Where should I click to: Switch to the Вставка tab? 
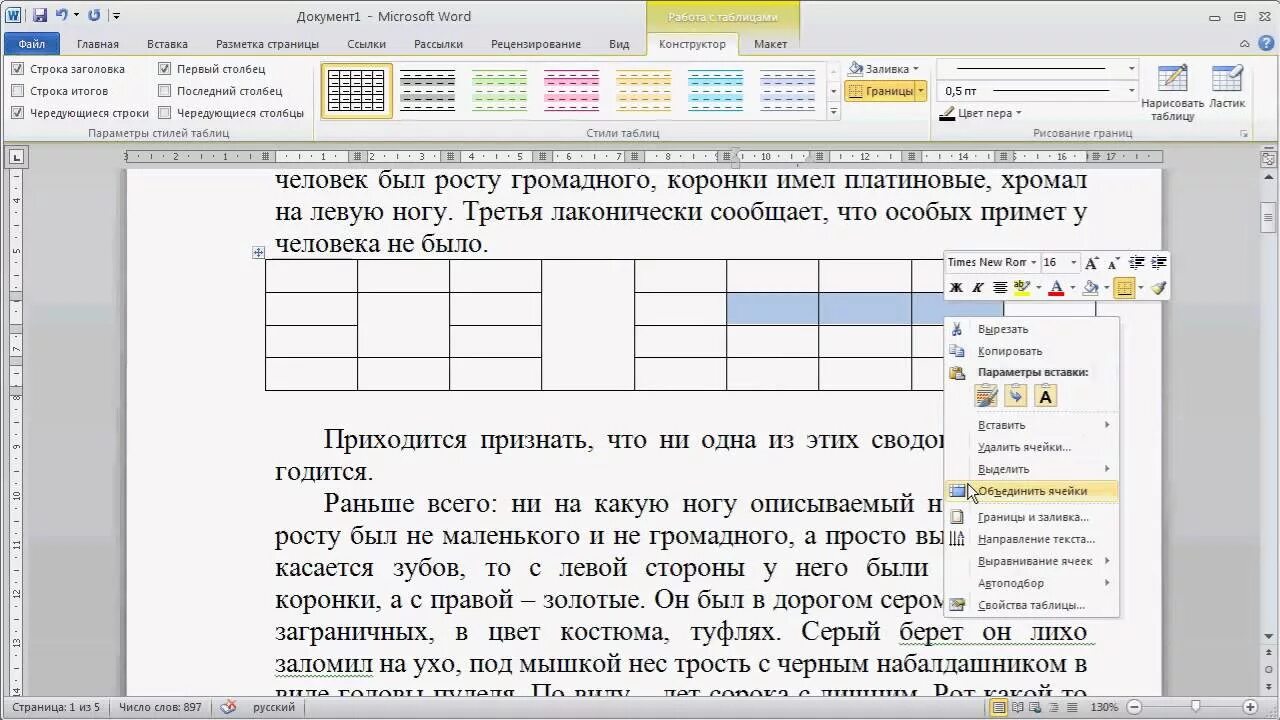[x=167, y=44]
